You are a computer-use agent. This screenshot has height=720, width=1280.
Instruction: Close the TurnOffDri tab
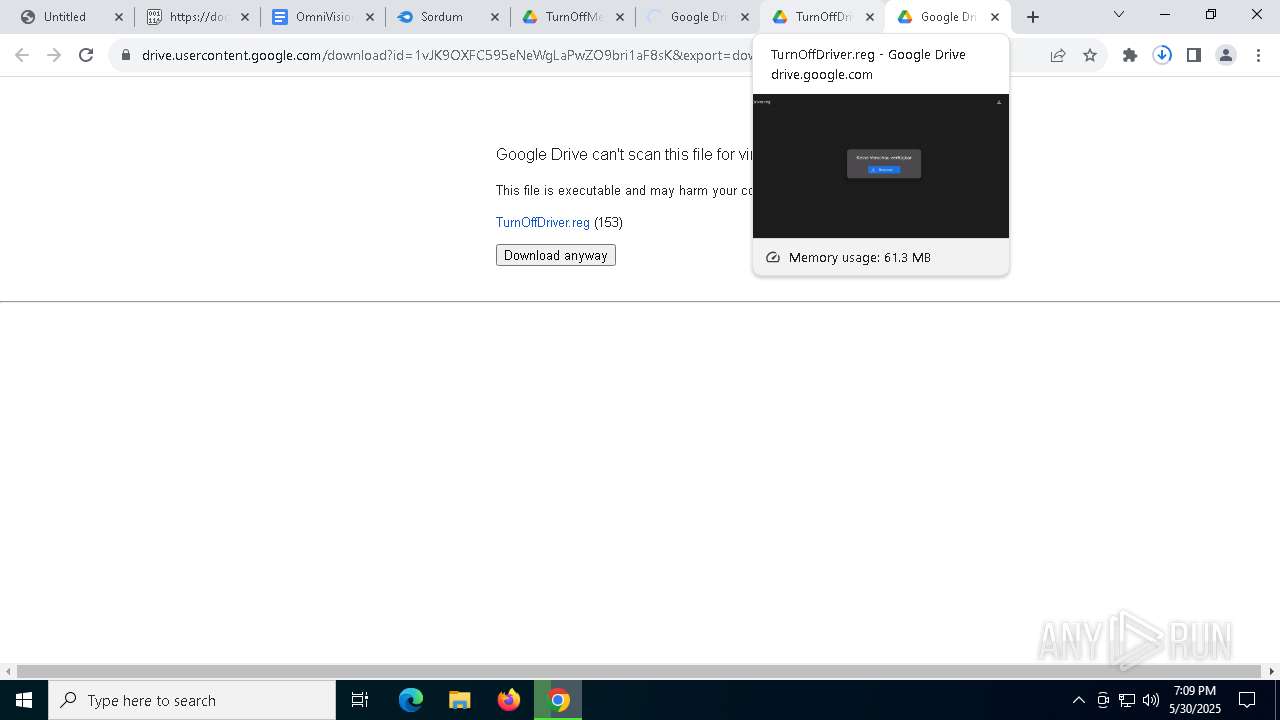[870, 17]
